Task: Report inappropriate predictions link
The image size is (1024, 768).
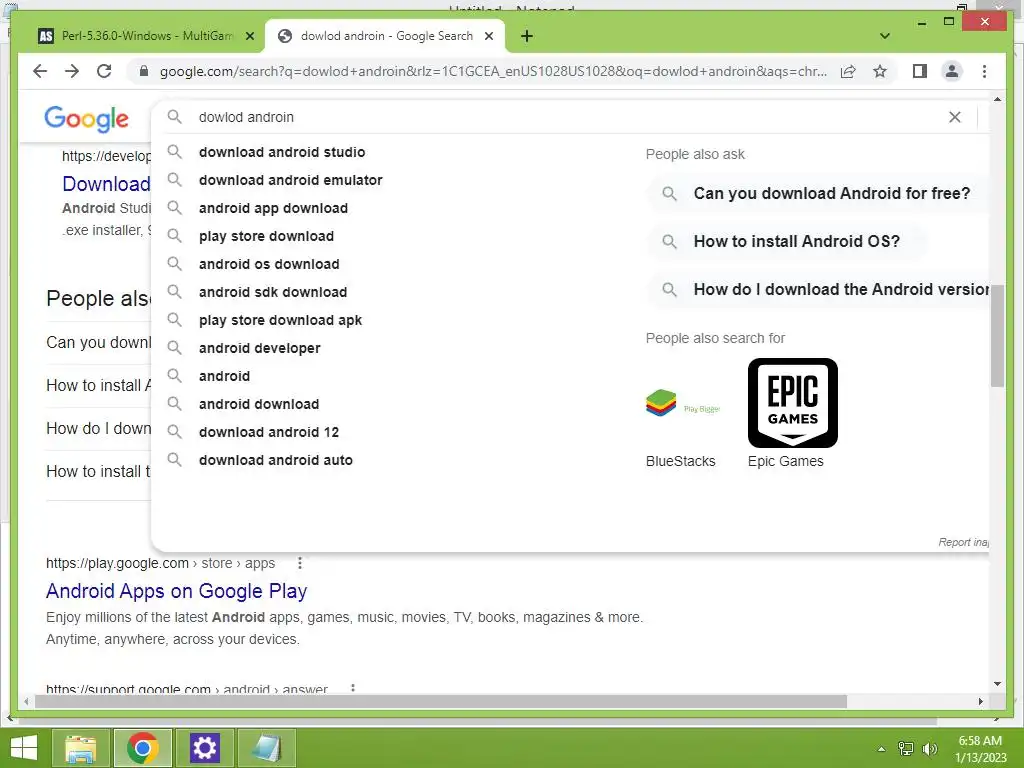Action: [x=963, y=542]
